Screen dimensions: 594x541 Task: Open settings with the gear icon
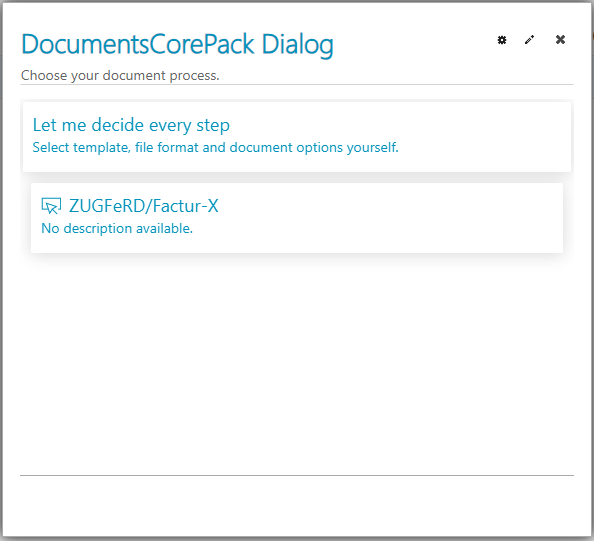coord(502,40)
